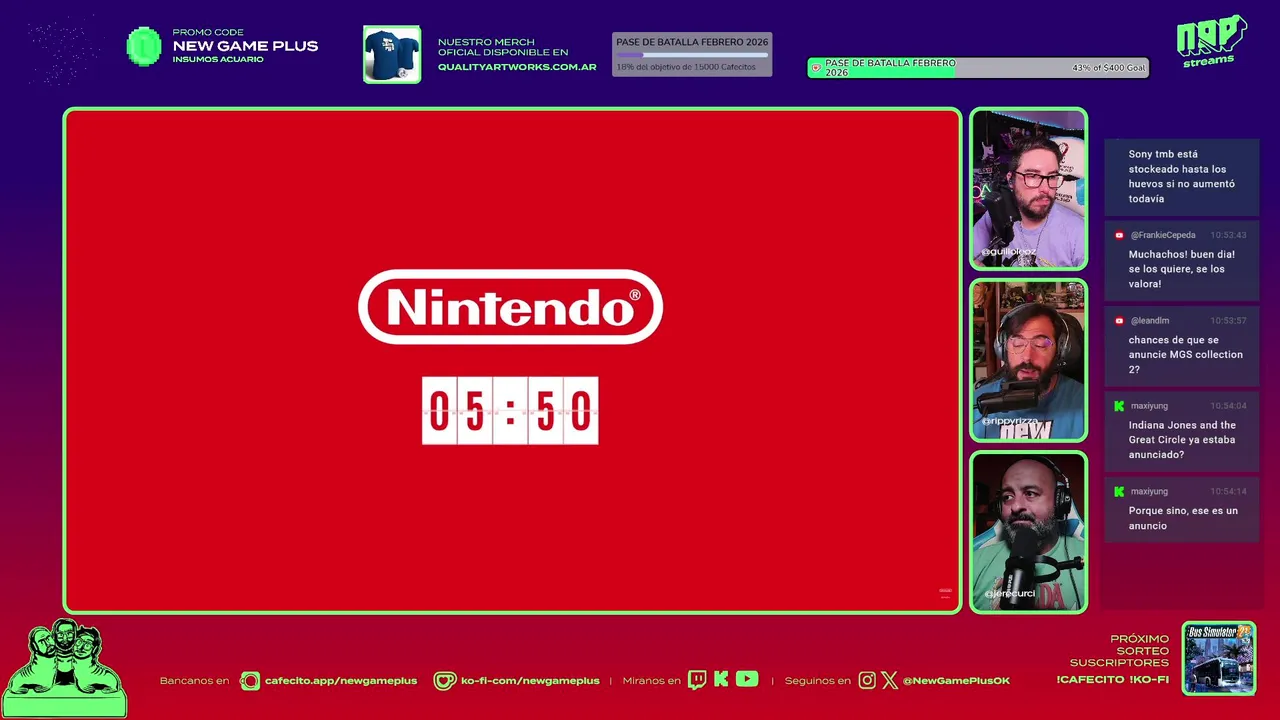Screen dimensions: 1280x720
Task: Click the Nintendo logo in the stream
Action: (510, 307)
